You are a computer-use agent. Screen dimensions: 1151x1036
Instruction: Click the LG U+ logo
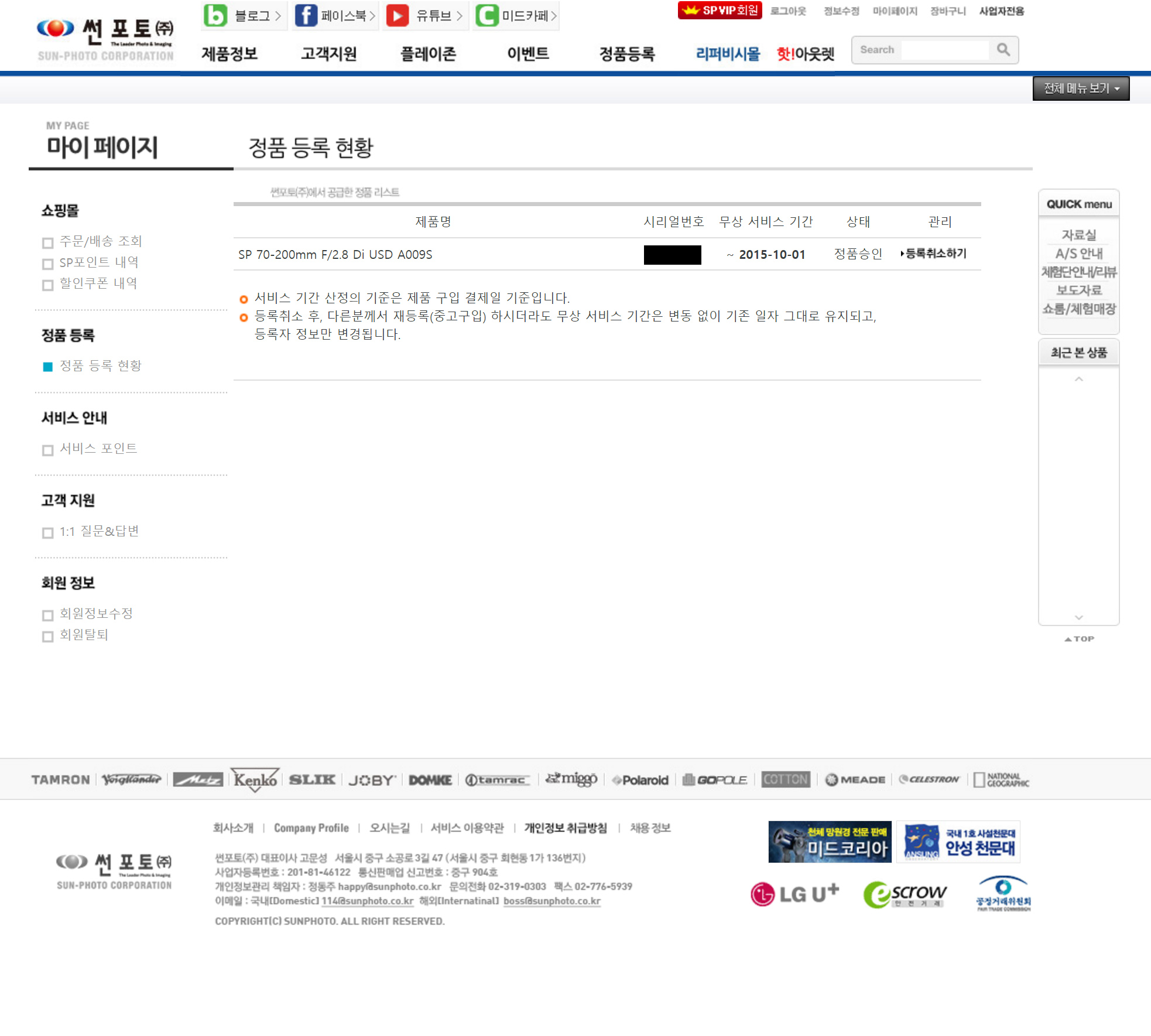pos(794,893)
